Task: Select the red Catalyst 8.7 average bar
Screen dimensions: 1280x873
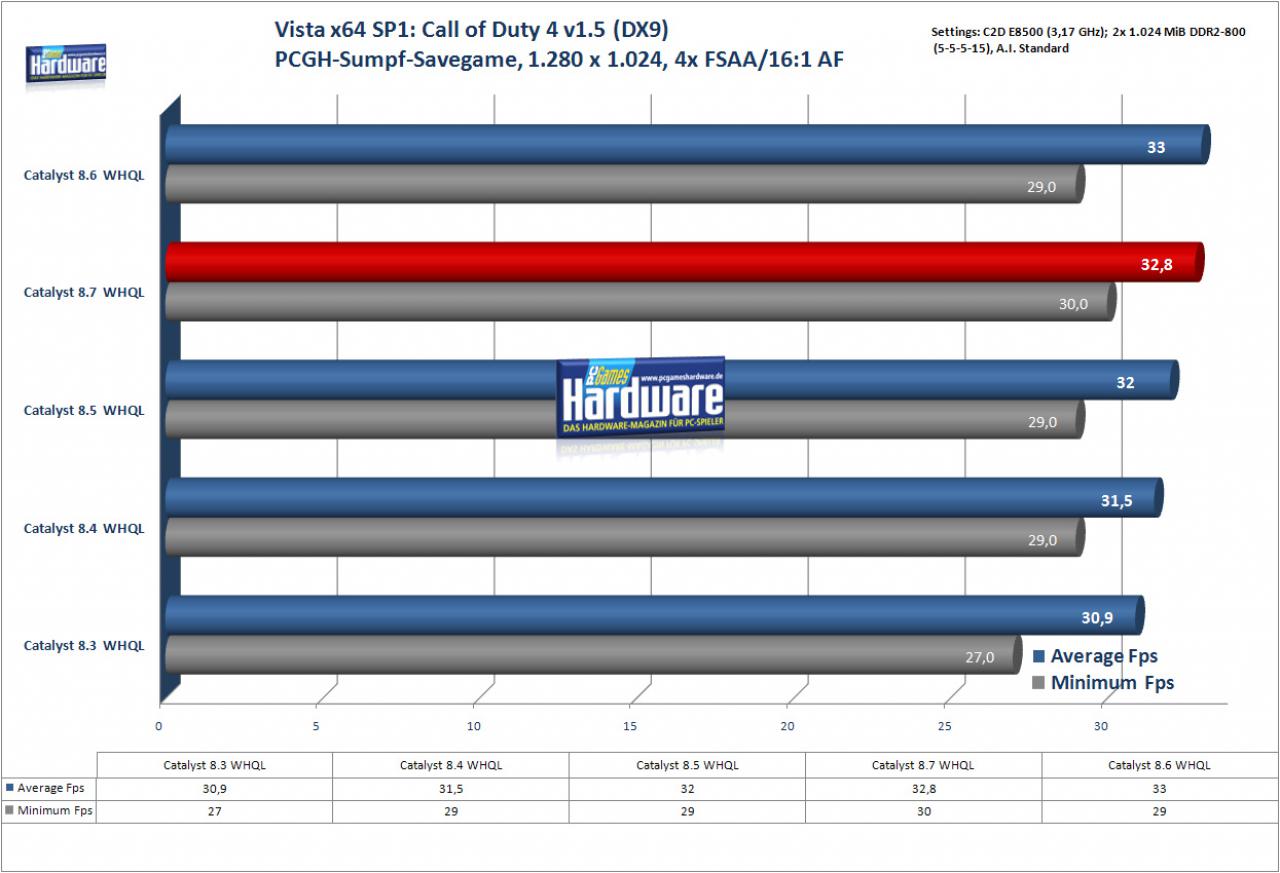Action: point(685,262)
